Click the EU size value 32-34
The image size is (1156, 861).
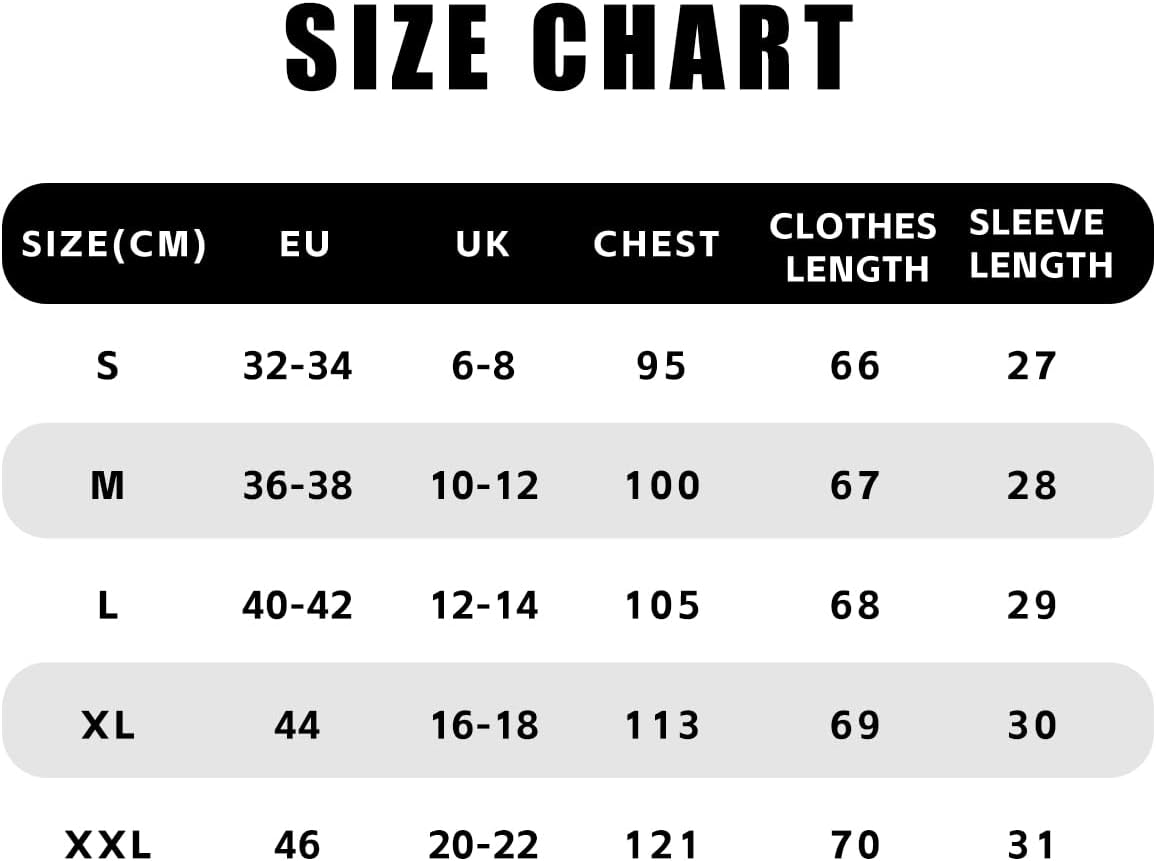[298, 366]
